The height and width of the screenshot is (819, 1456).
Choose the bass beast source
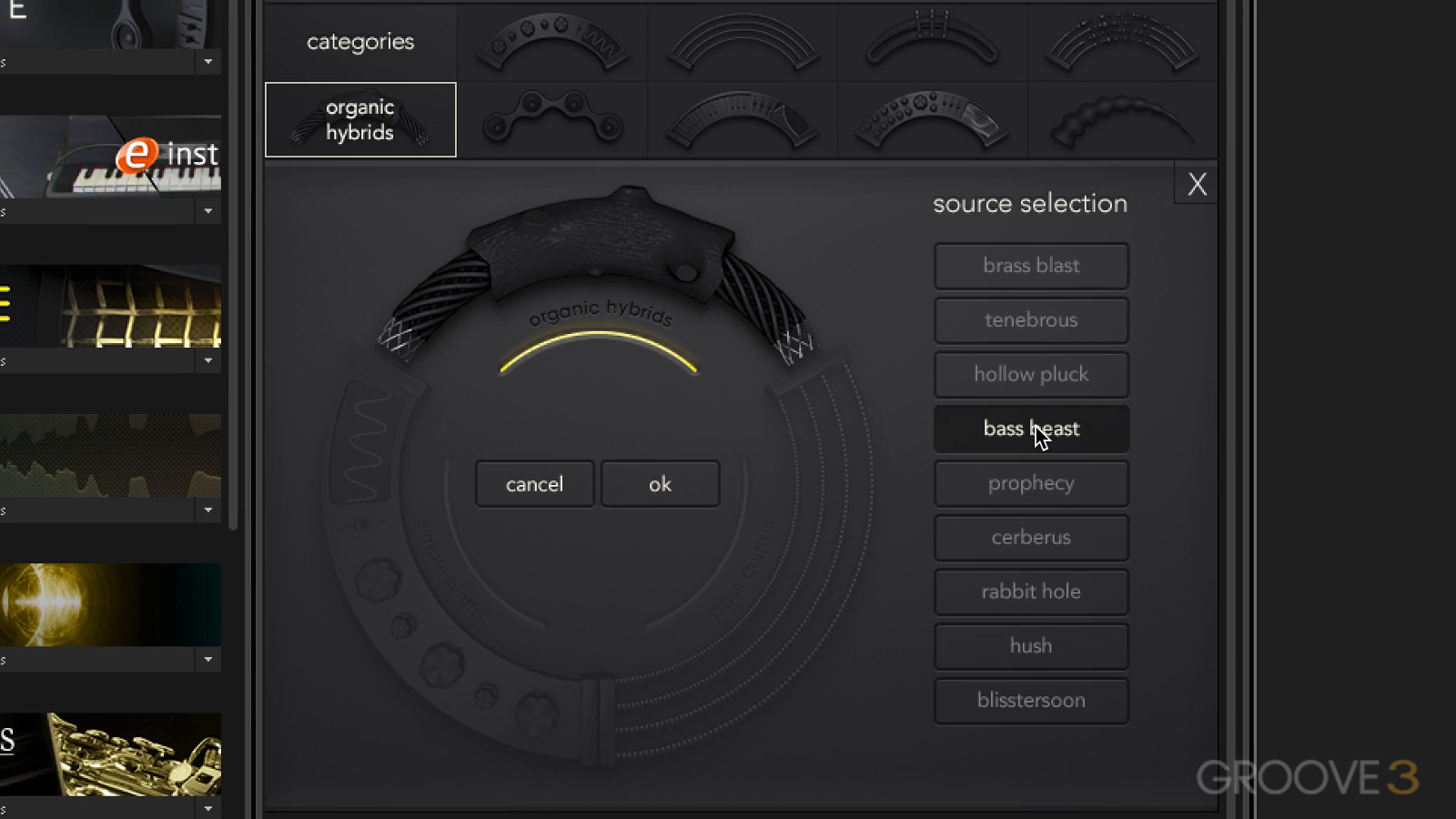tap(1031, 429)
